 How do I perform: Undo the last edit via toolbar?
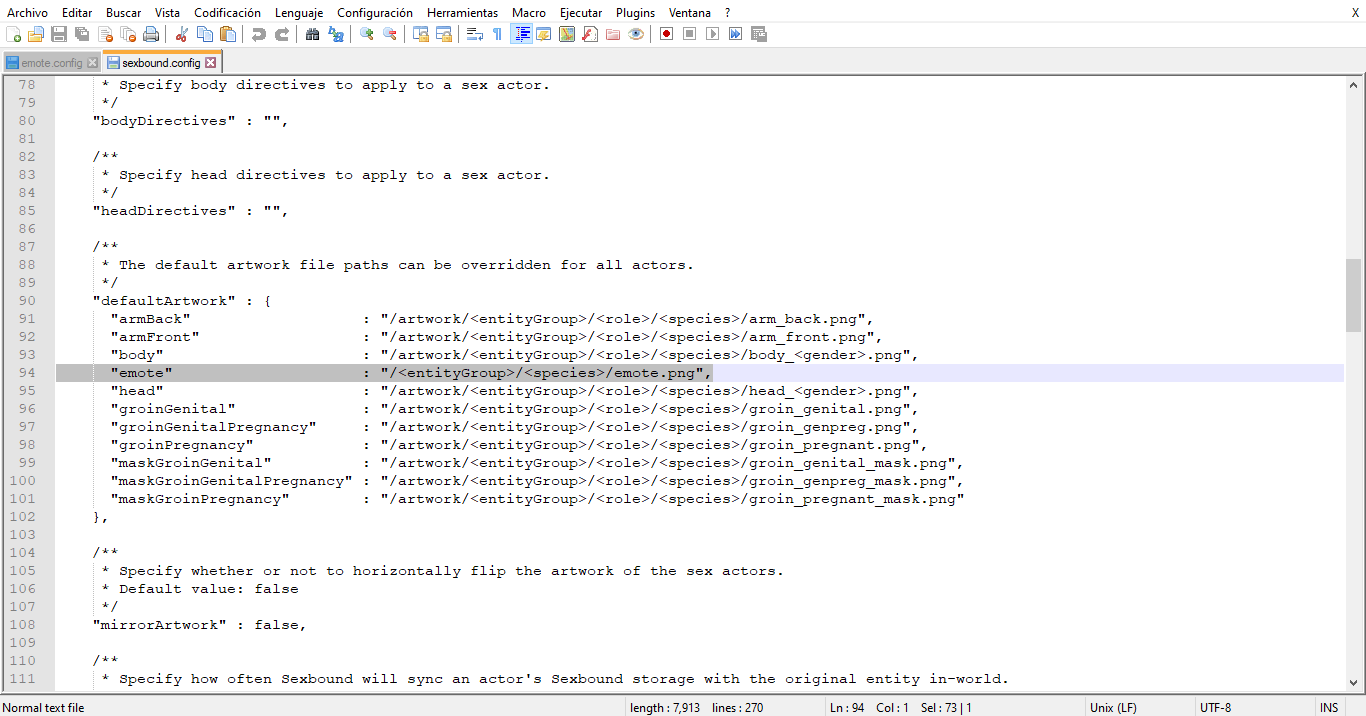(259, 34)
